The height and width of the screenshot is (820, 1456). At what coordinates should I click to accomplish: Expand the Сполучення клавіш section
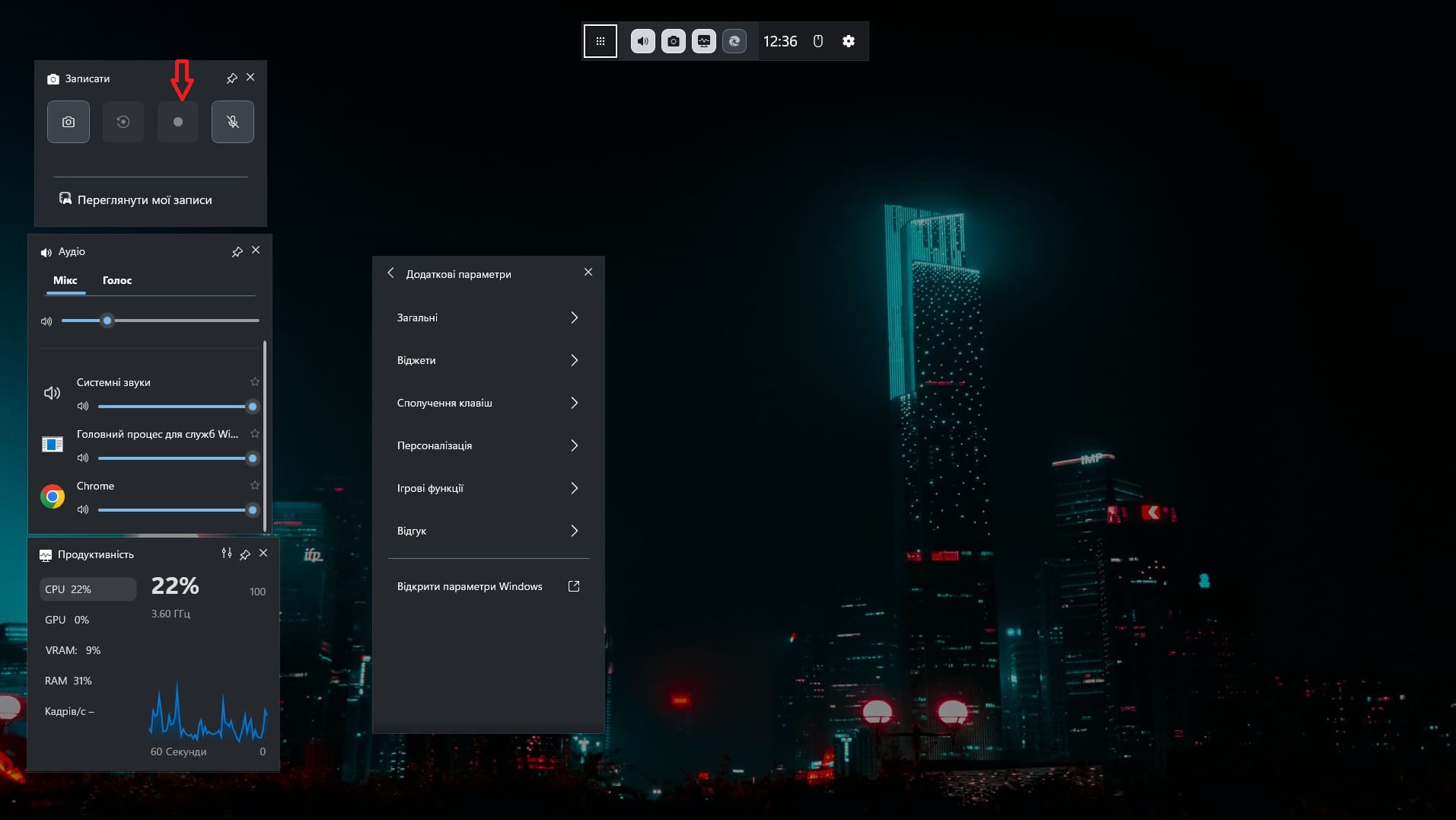point(488,403)
